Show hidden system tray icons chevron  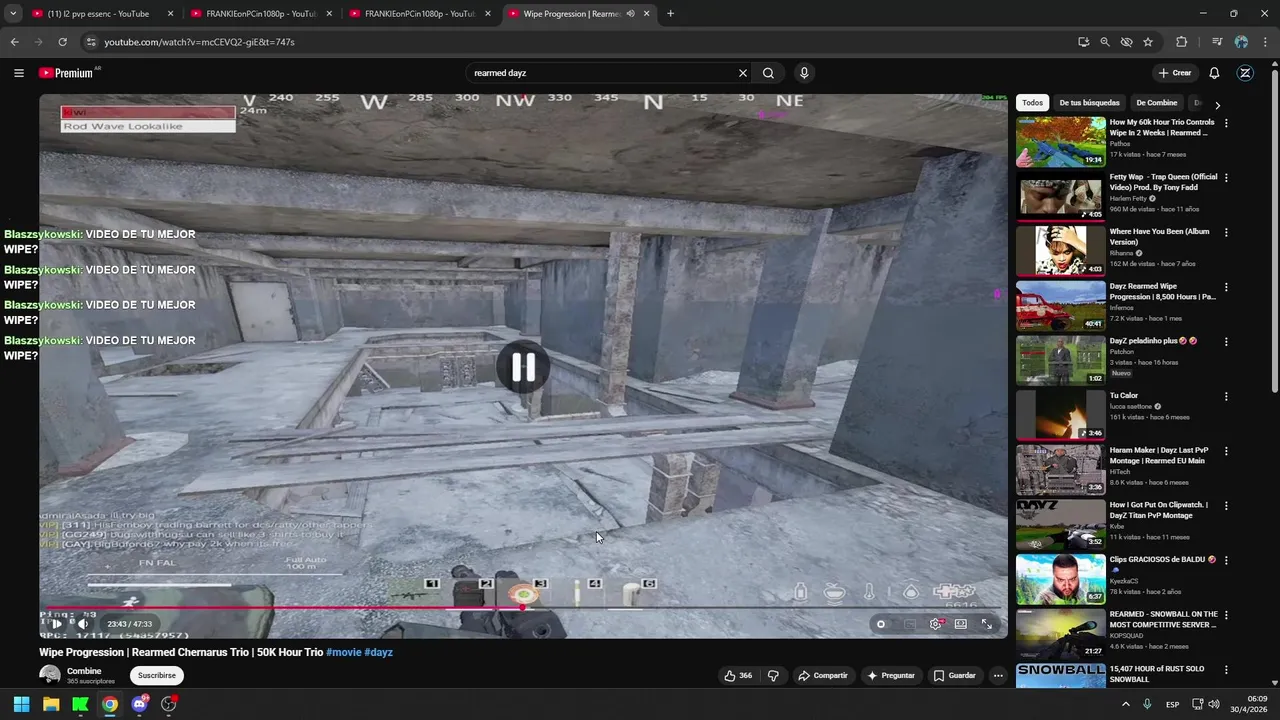[1126, 704]
